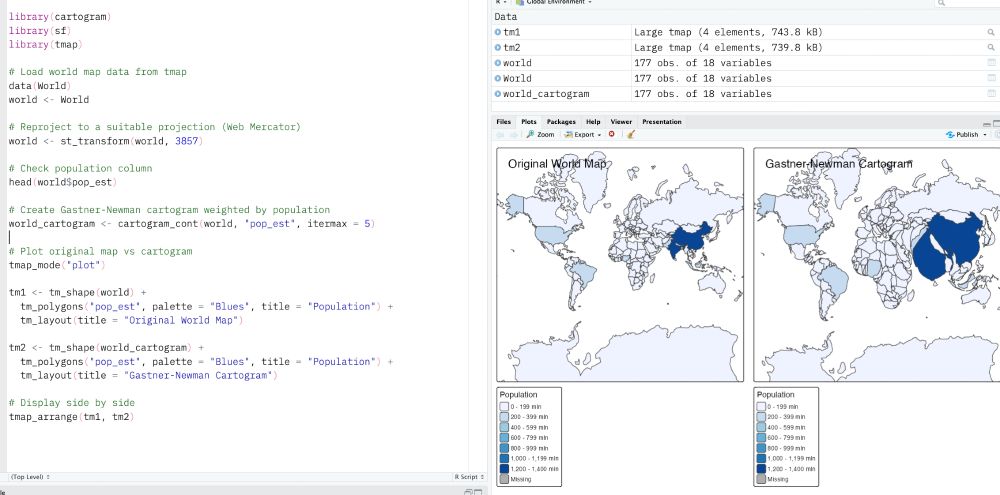Click the environment search field
This screenshot has width=1000, height=495.
967,3
